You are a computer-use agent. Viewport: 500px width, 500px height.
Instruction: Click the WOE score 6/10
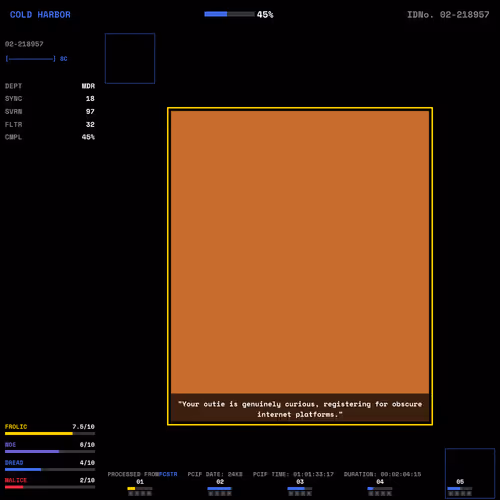(x=87, y=445)
